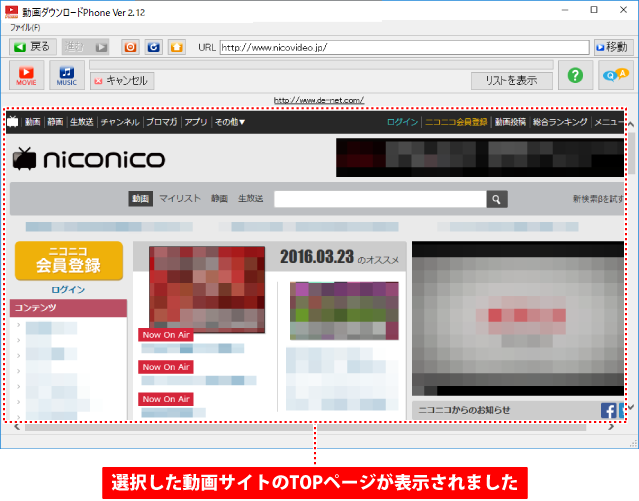Click the http://www.de-net.com/ link

tap(319, 100)
